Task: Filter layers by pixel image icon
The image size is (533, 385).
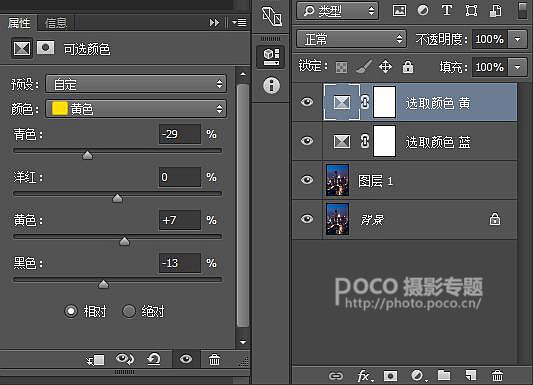Action: click(399, 11)
